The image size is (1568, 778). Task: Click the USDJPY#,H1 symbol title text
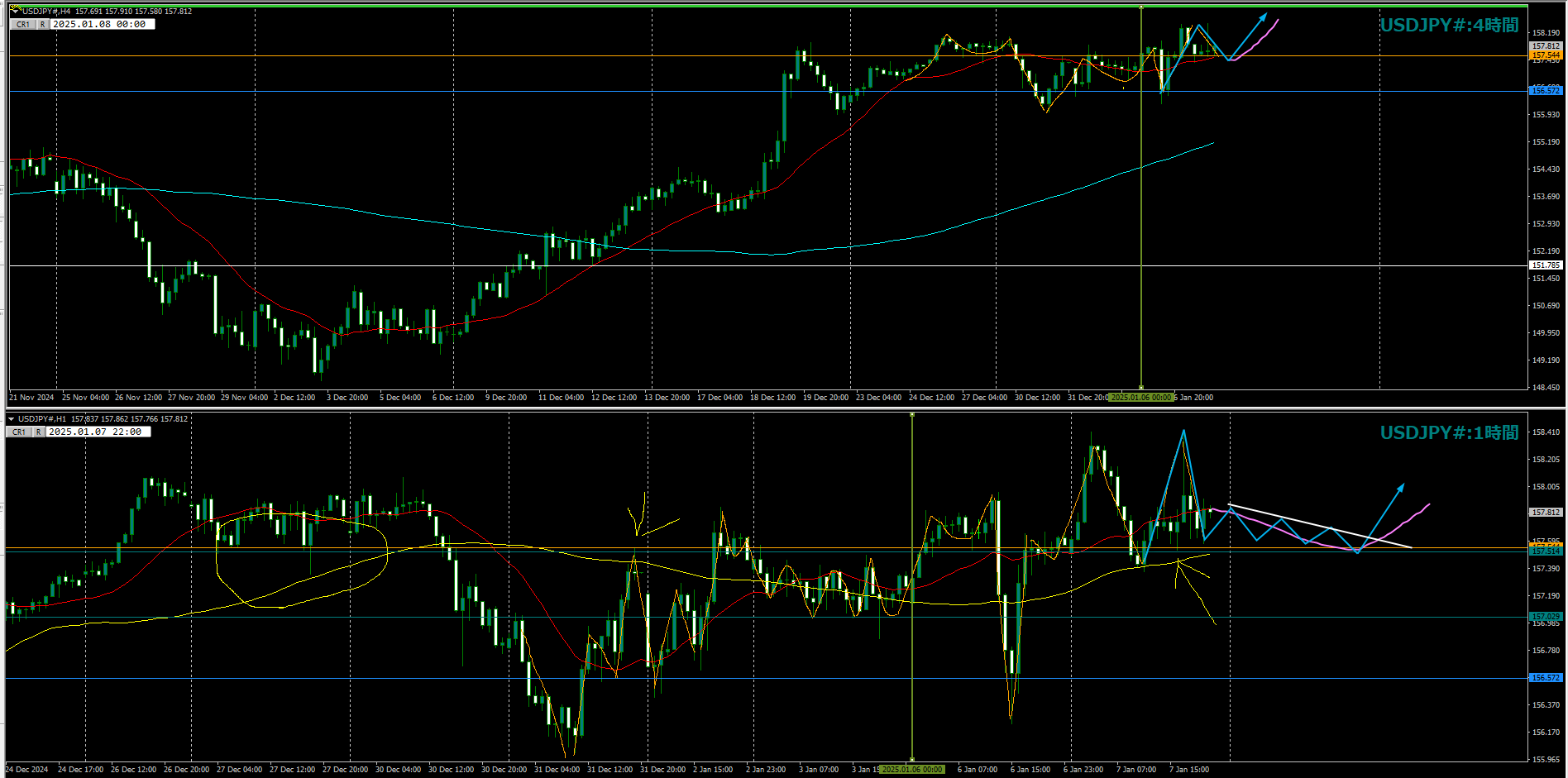tap(42, 419)
